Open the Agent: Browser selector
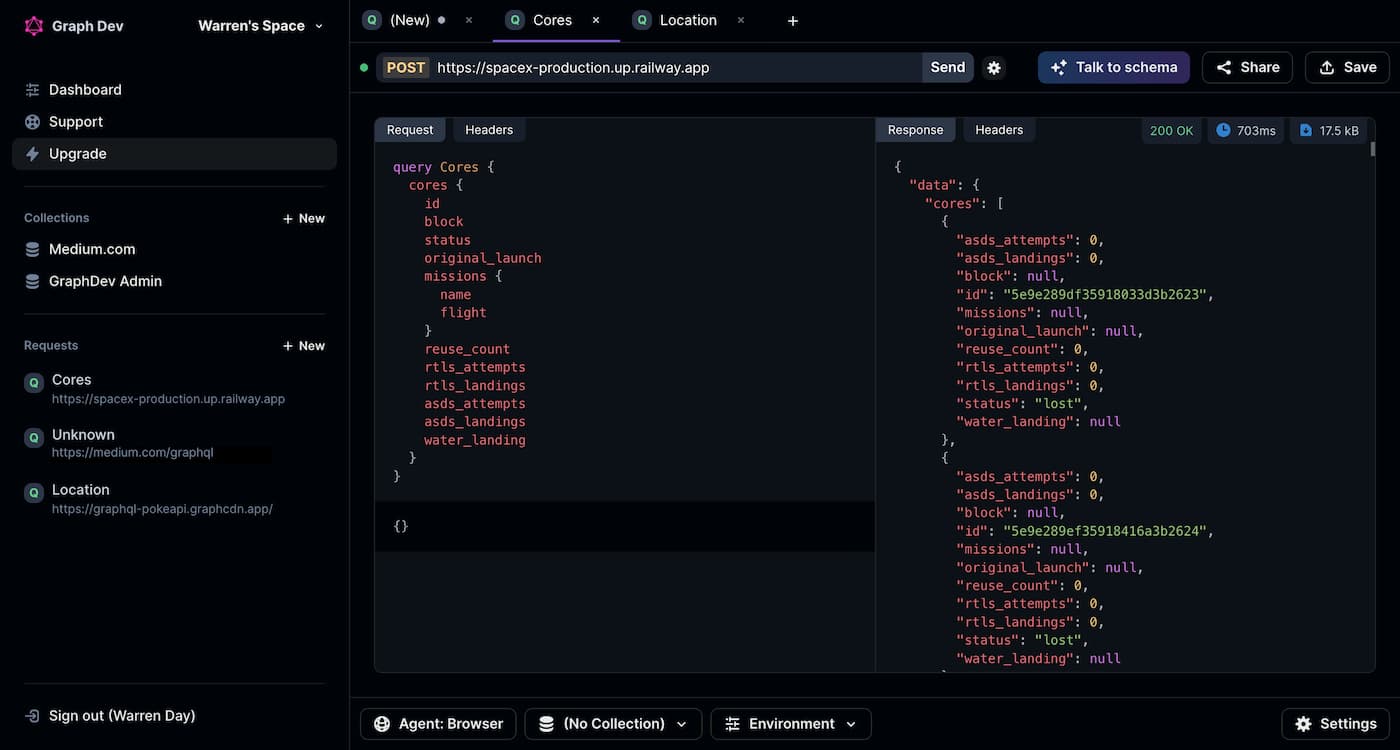 [x=438, y=724]
